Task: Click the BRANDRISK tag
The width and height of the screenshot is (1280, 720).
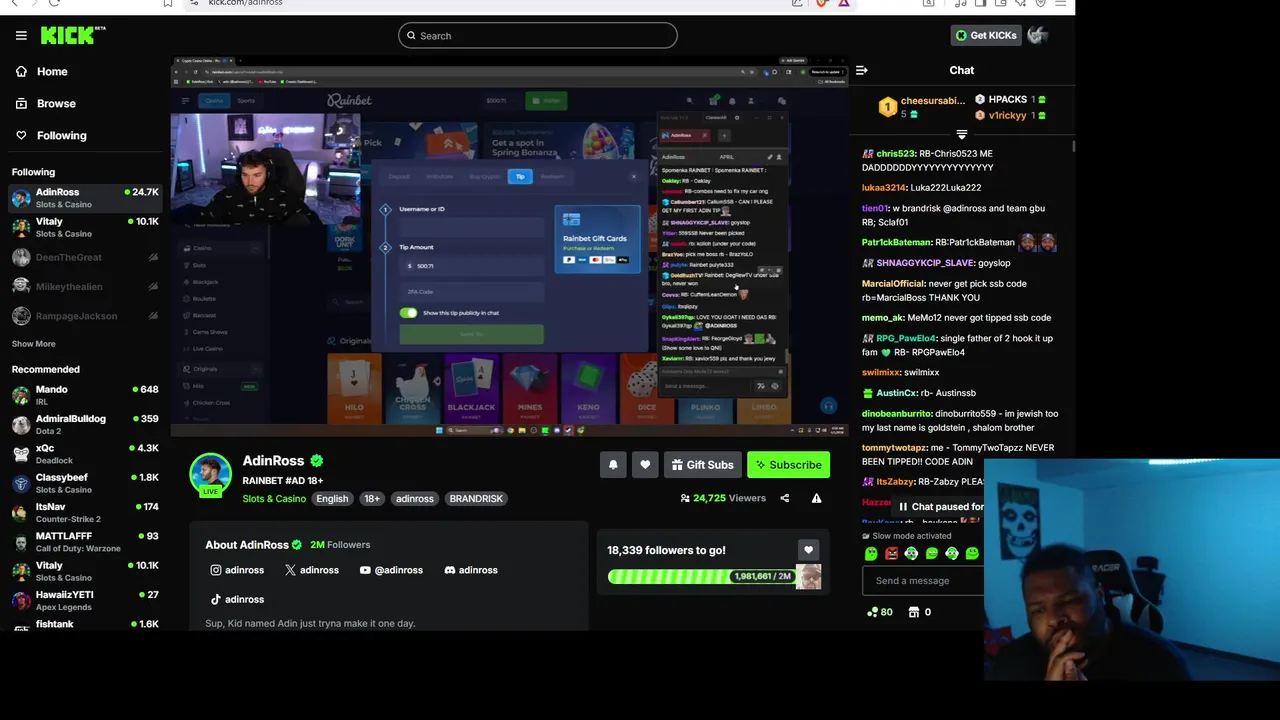Action: (x=476, y=498)
